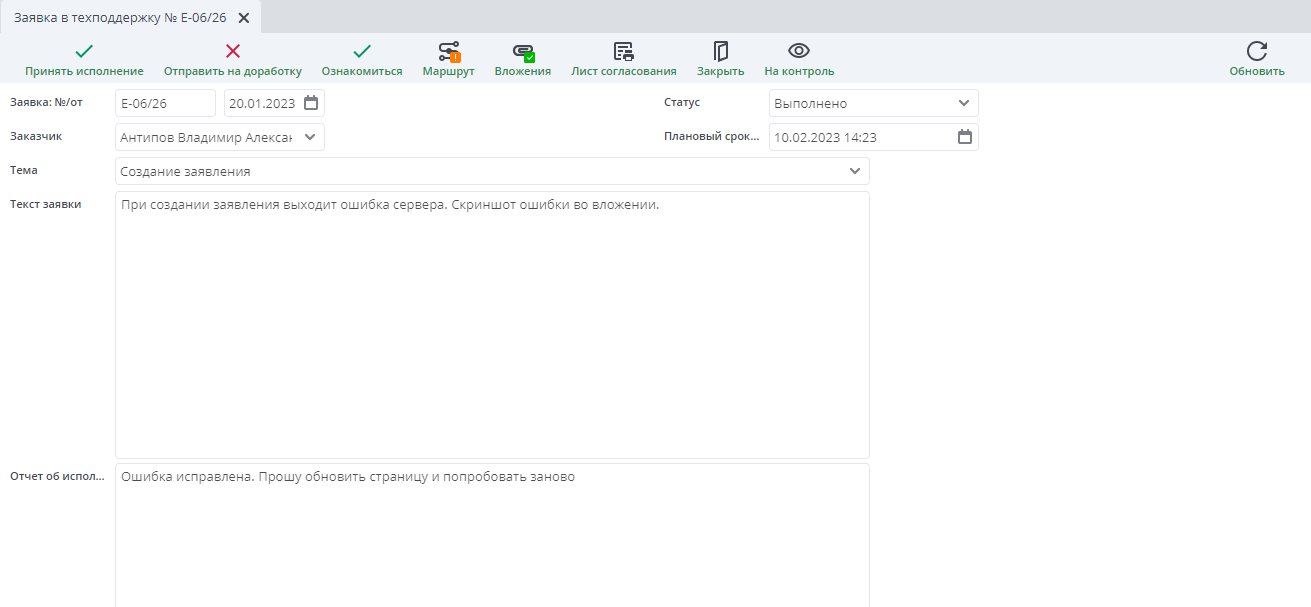Expand the Тема dropdown arrow
1311x607 pixels.
(855, 171)
